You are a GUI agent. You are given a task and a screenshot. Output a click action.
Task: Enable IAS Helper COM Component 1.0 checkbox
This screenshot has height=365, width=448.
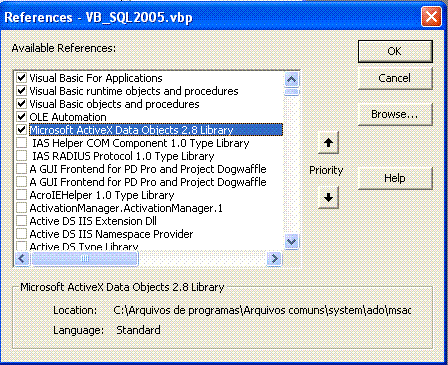[x=21, y=143]
